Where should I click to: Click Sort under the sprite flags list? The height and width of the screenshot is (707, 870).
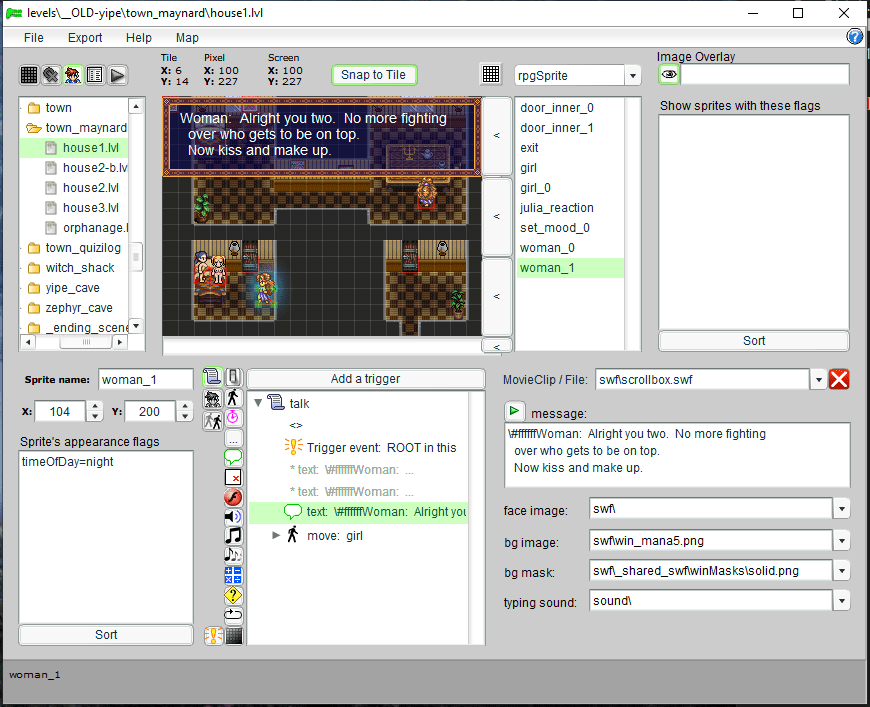pos(106,634)
